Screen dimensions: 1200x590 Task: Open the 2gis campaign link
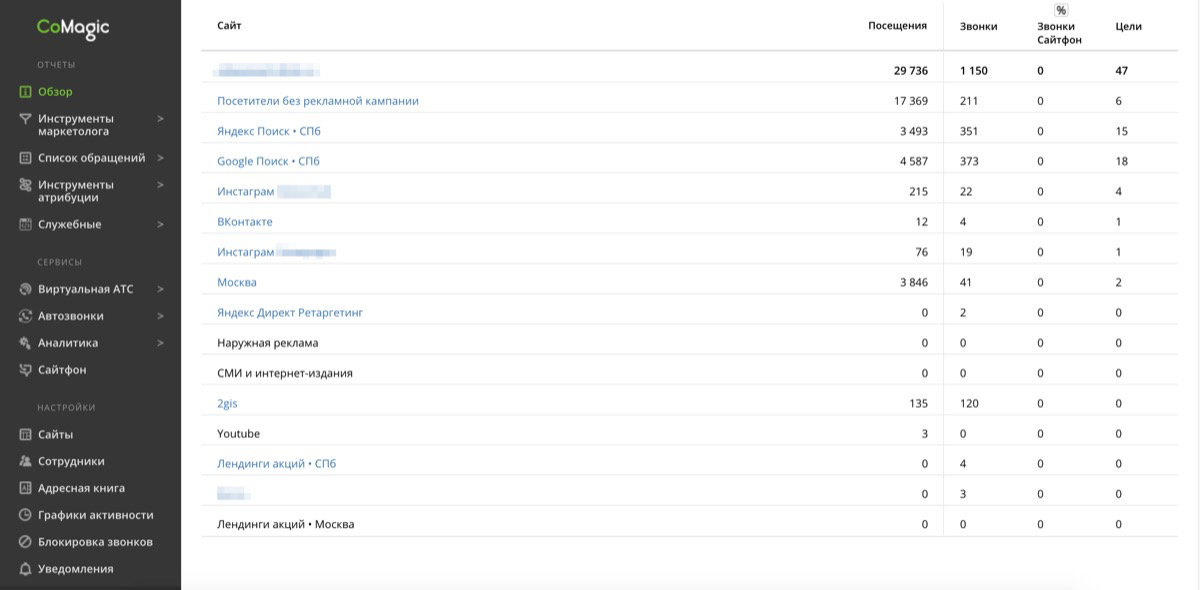pyautogui.click(x=227, y=404)
